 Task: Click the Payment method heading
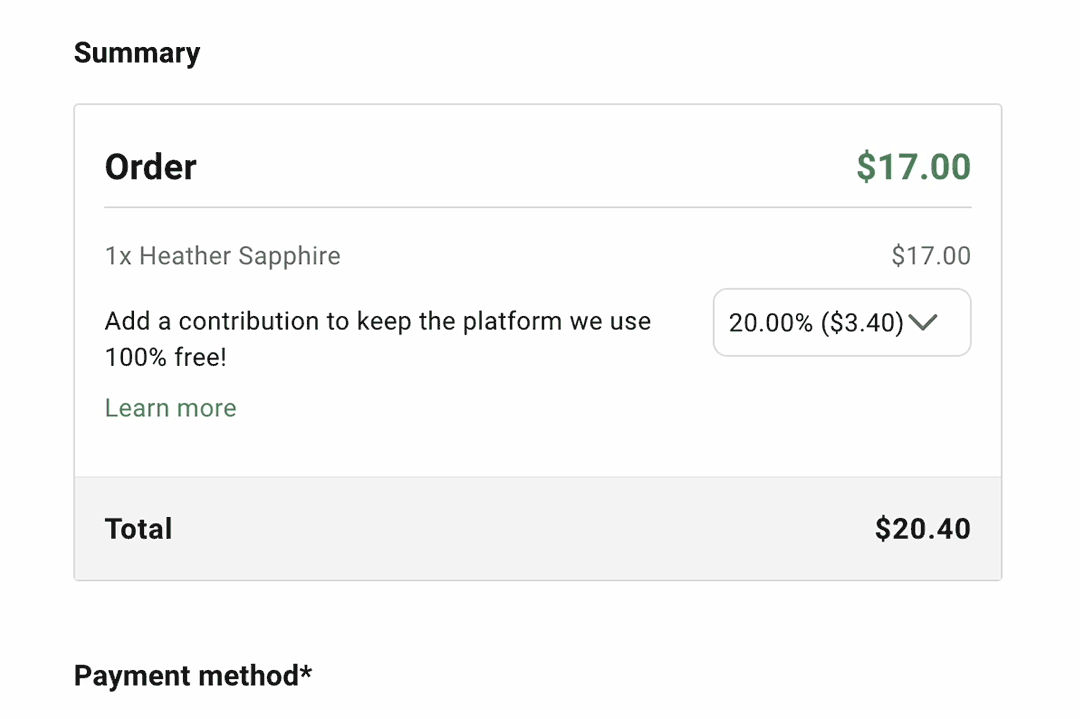tap(186, 676)
